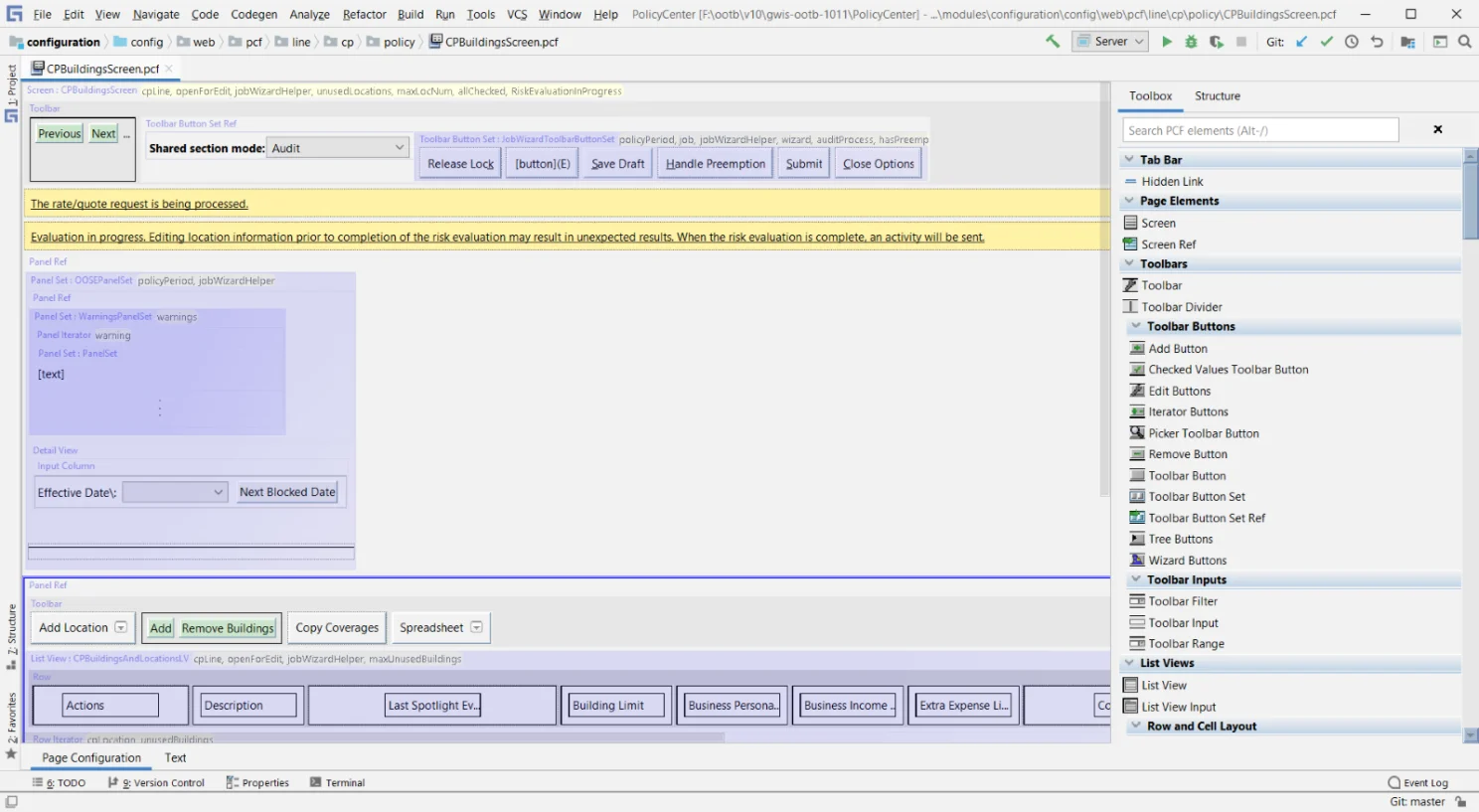1479x812 pixels.
Task: Collapse the Tab Bar toolbox section
Action: click(x=1129, y=159)
